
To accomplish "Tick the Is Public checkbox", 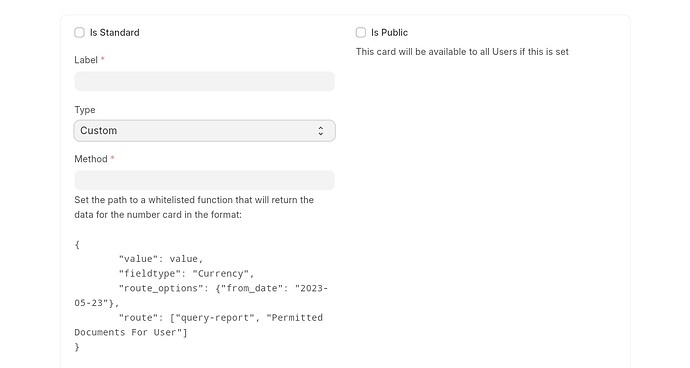I will (361, 33).
